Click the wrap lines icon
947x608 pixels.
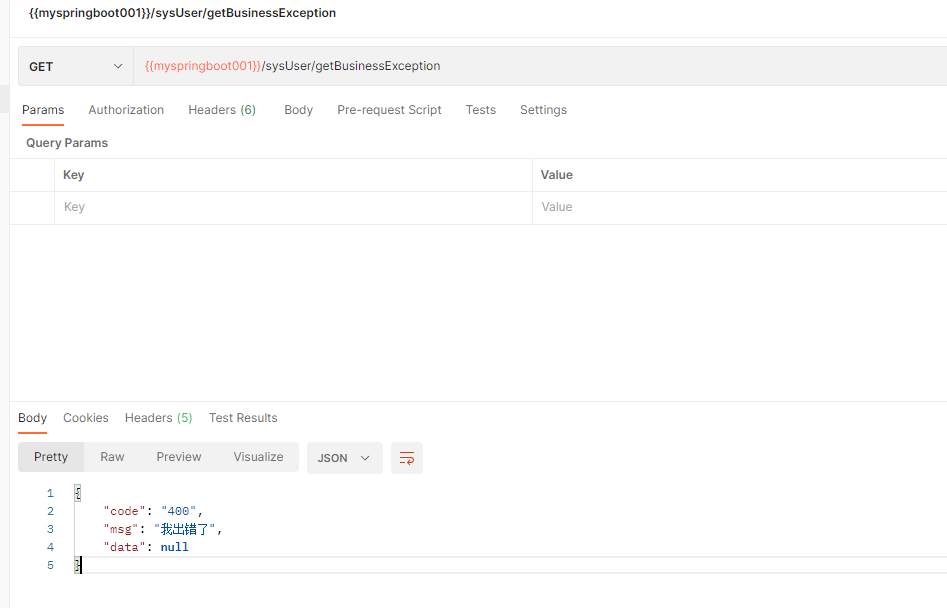[407, 458]
